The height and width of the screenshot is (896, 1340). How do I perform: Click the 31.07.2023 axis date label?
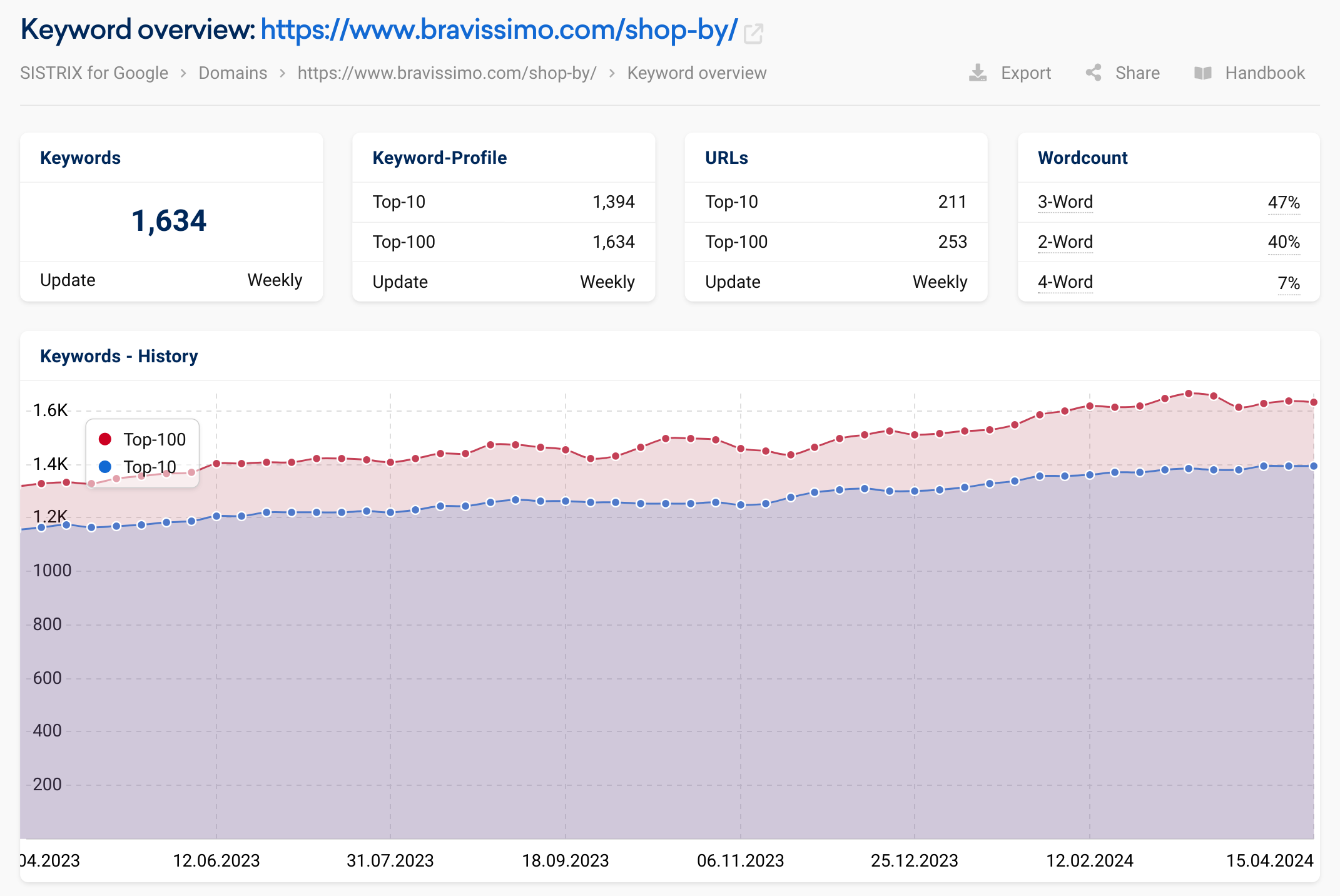coord(390,861)
